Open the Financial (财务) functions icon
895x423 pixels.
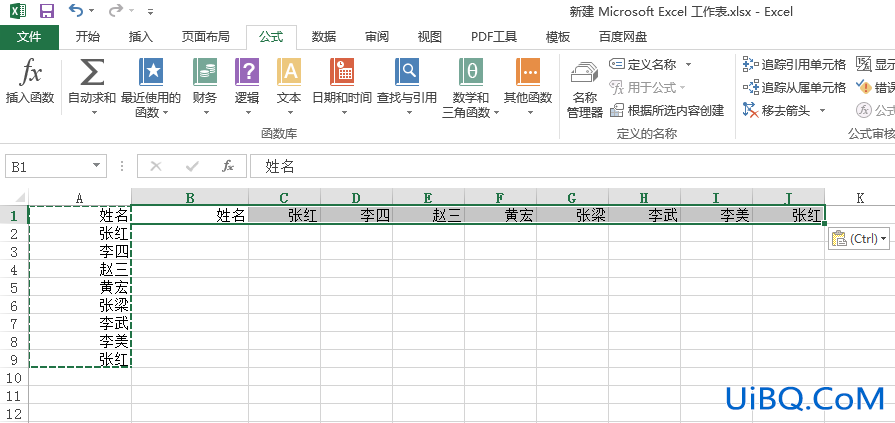click(x=205, y=72)
